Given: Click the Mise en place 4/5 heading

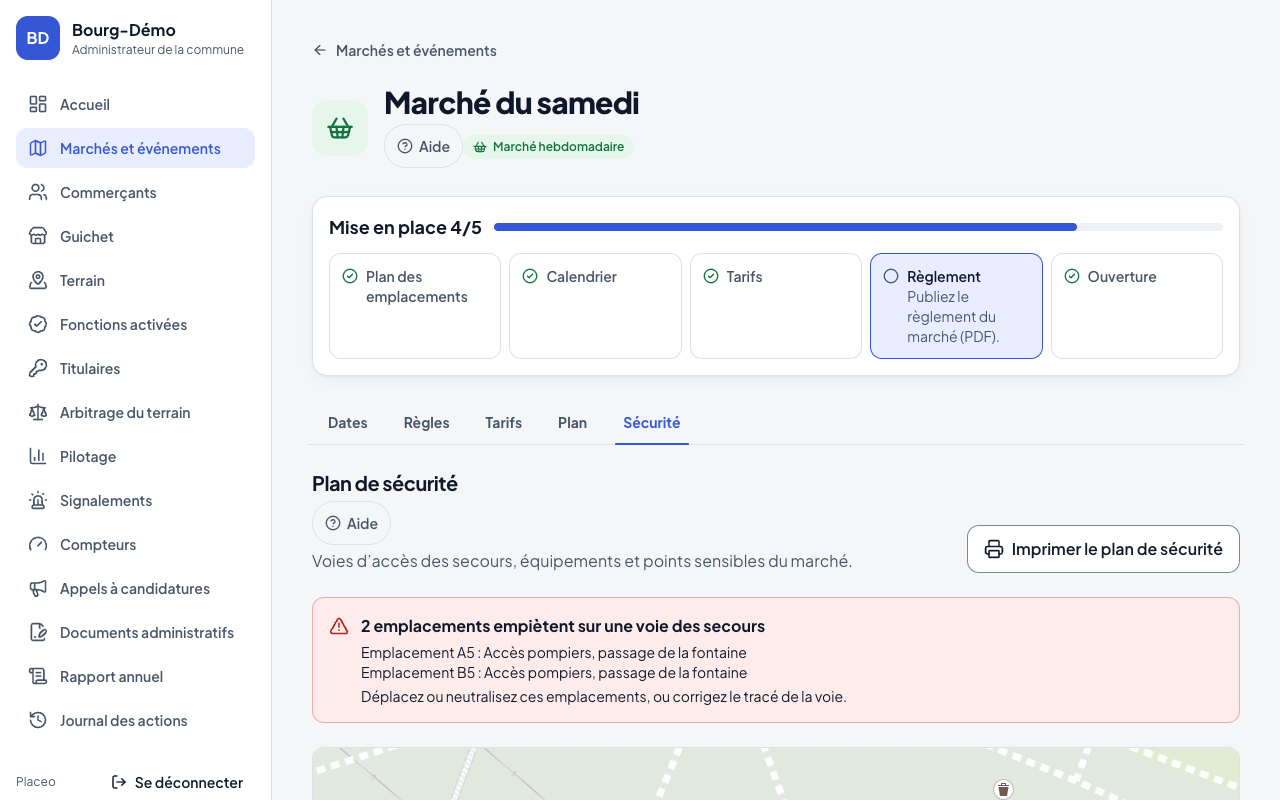Looking at the screenshot, I should coord(405,227).
